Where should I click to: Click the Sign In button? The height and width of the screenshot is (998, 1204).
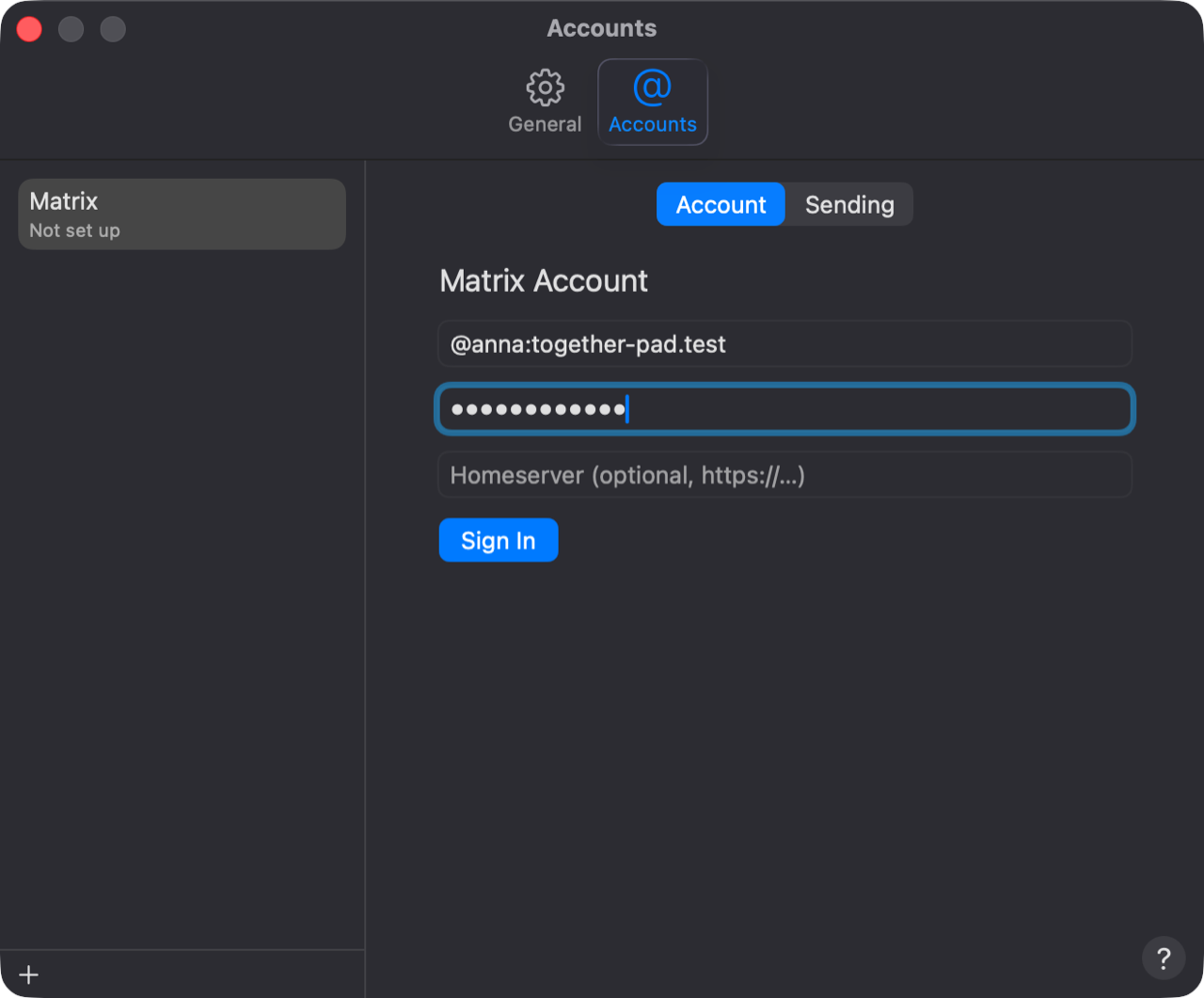[499, 540]
